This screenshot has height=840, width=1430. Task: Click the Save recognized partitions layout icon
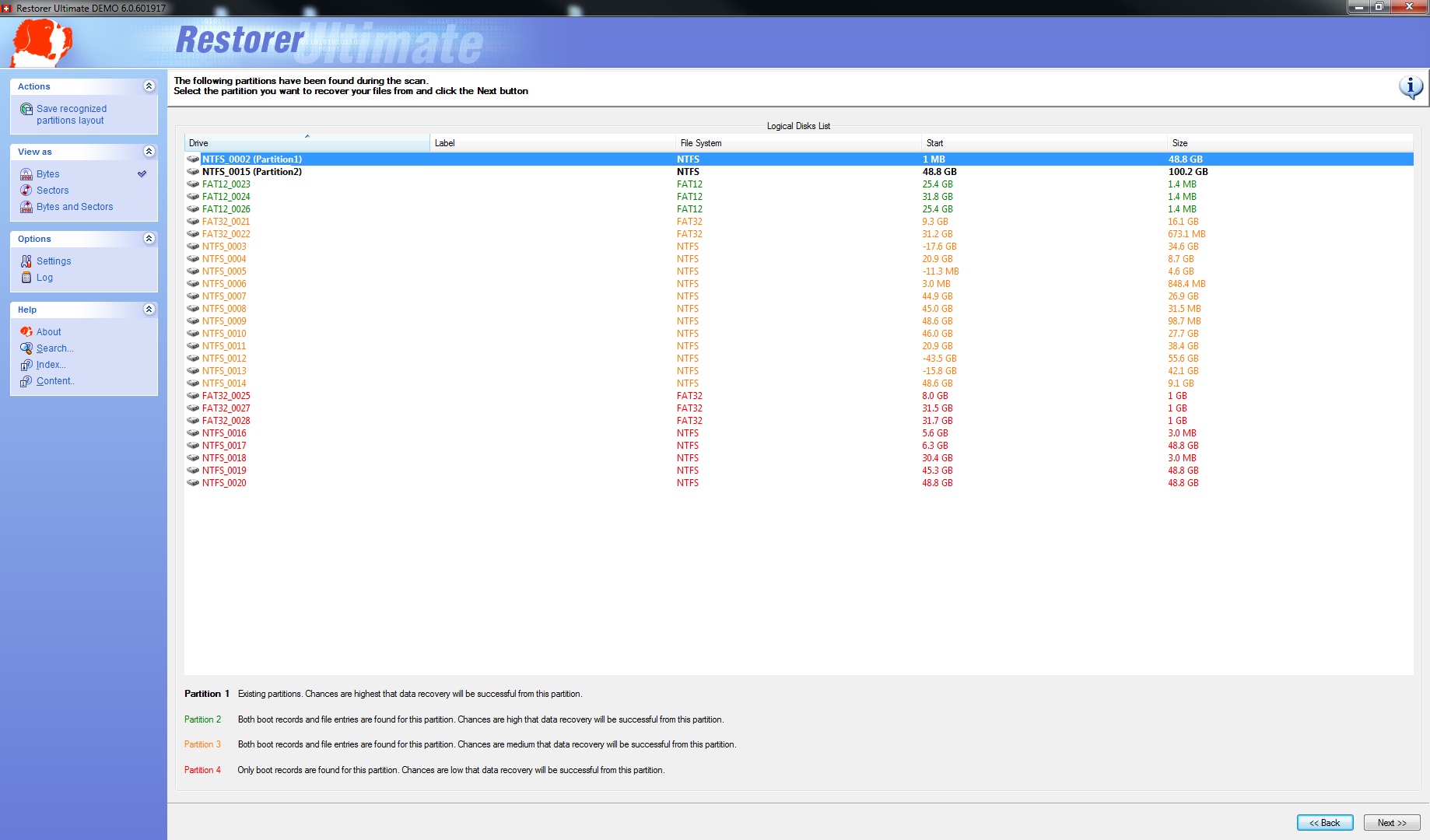[26, 110]
